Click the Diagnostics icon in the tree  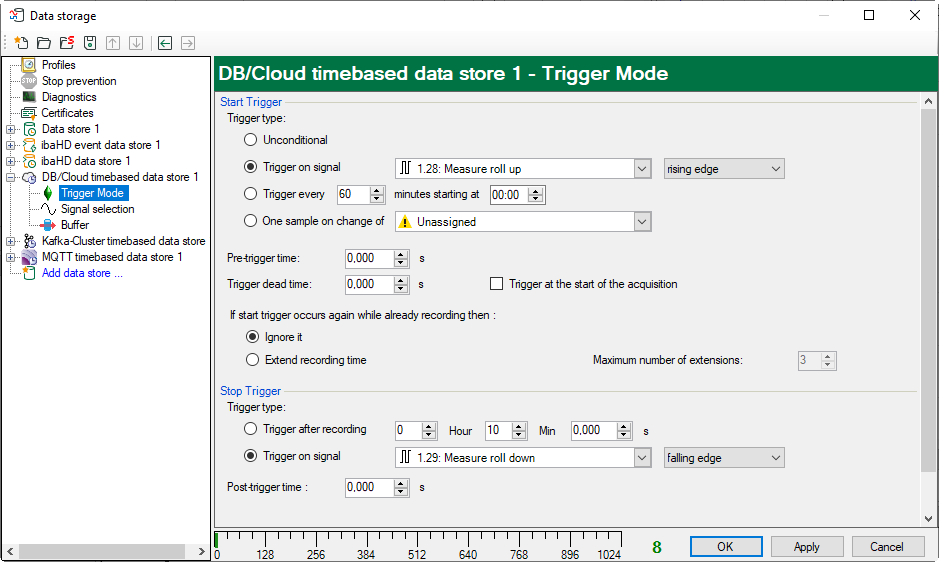point(29,96)
